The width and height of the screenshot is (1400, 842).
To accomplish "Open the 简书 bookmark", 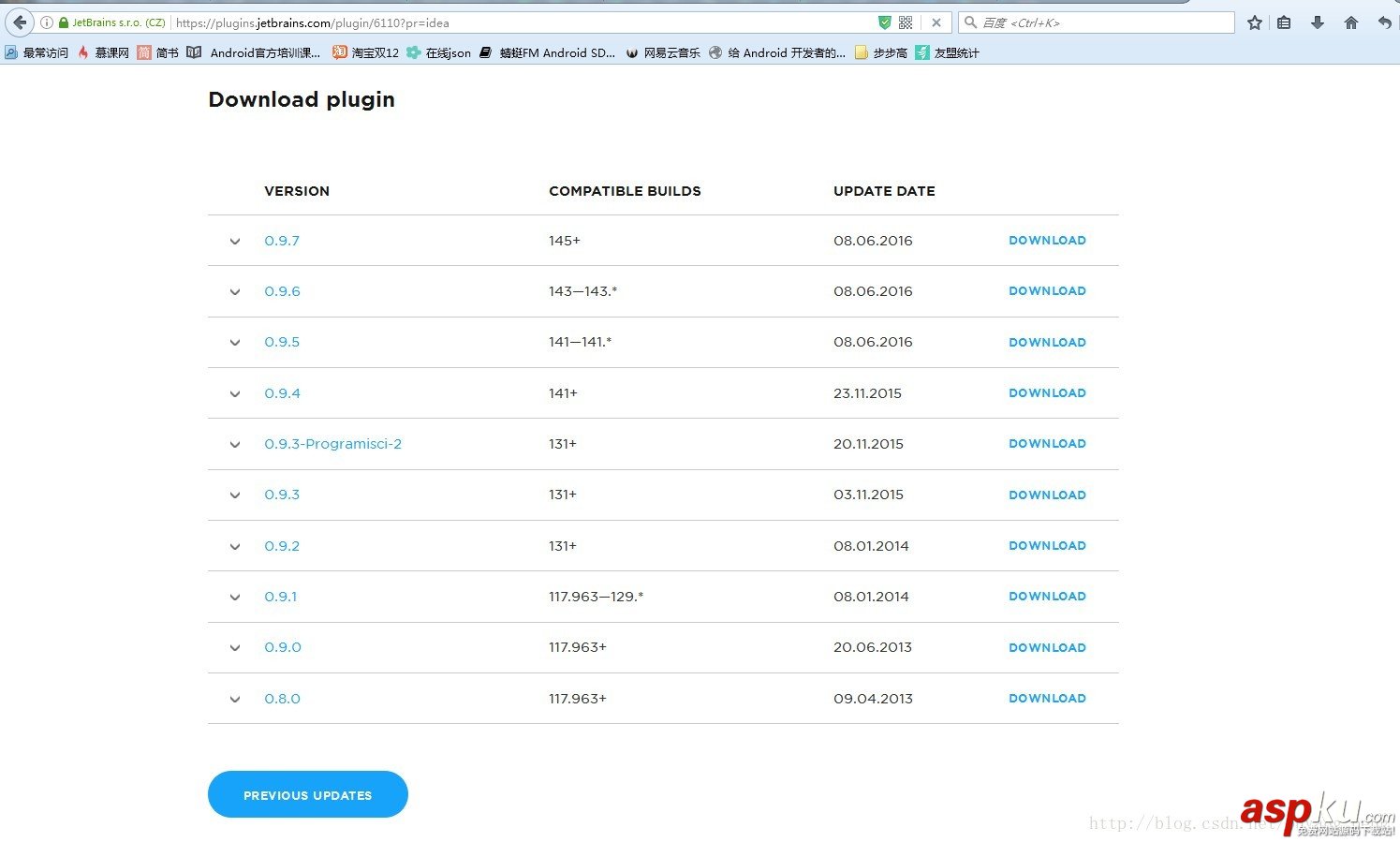I will click(157, 52).
